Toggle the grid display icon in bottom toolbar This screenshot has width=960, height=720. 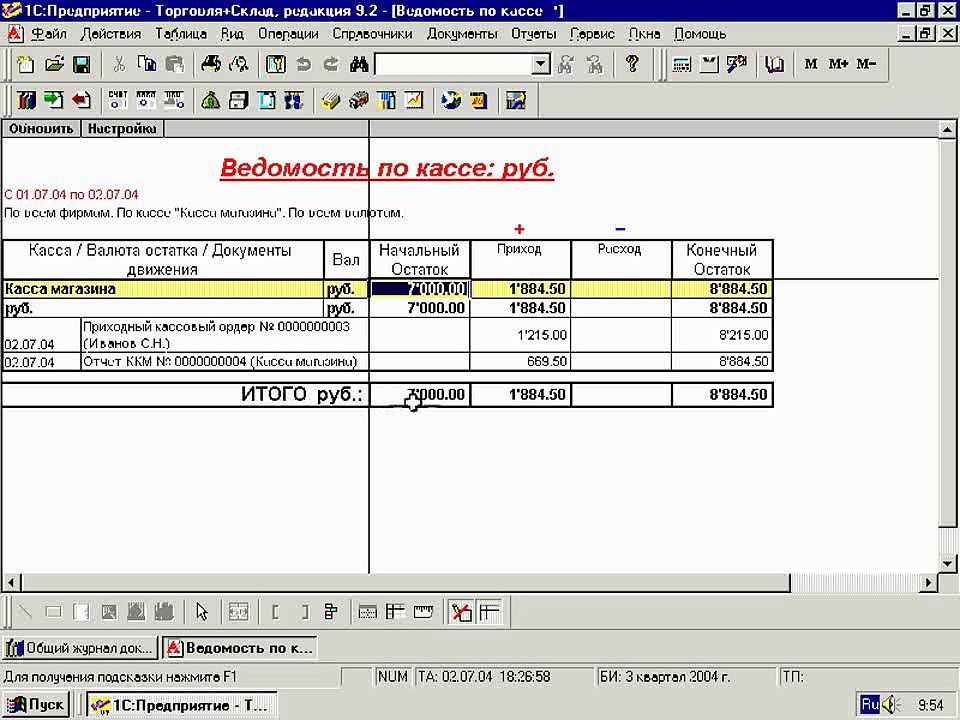489,612
